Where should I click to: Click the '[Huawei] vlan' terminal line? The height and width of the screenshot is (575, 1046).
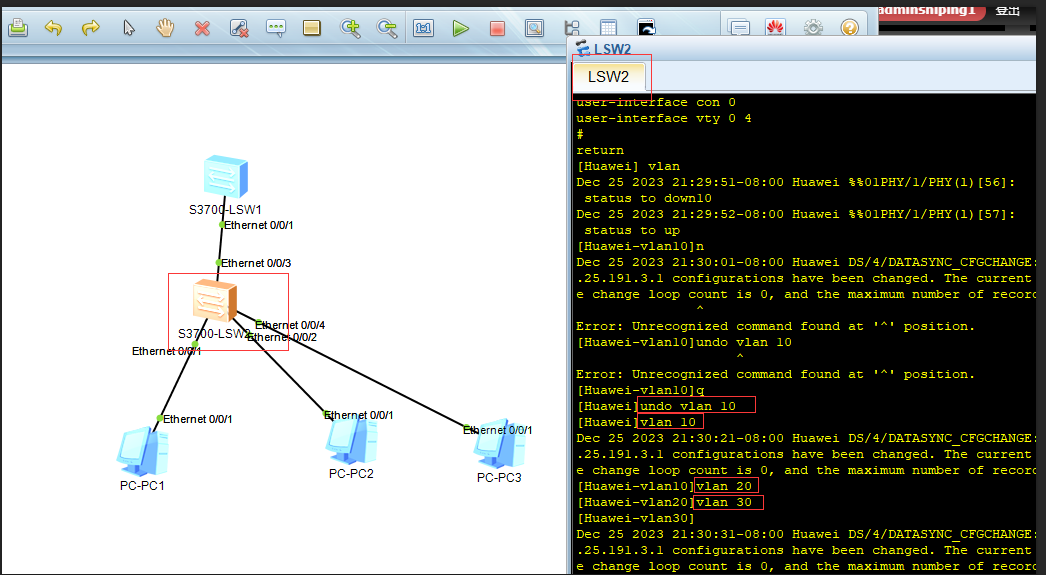coord(628,166)
